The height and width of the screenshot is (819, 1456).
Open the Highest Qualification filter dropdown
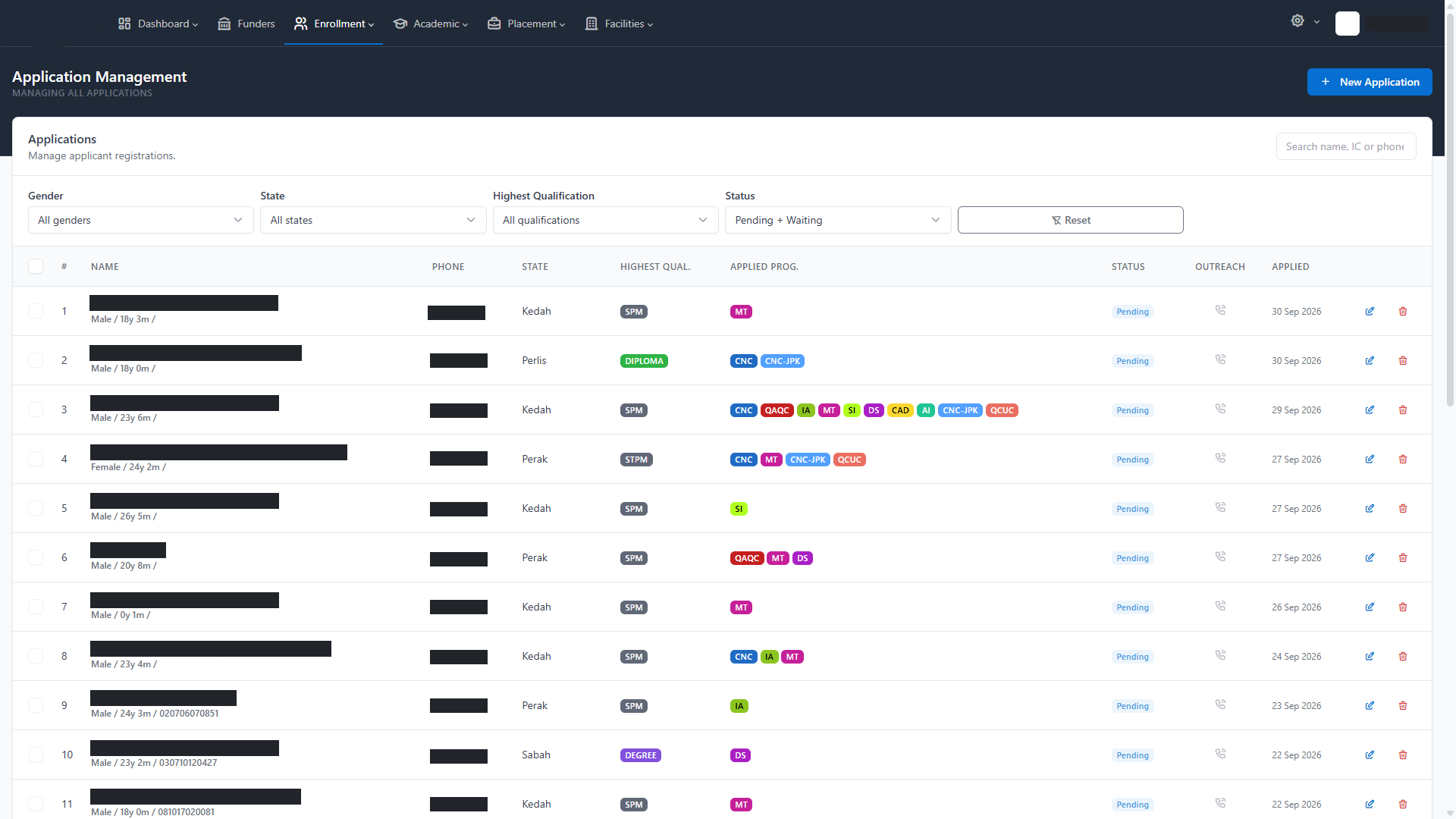(605, 220)
